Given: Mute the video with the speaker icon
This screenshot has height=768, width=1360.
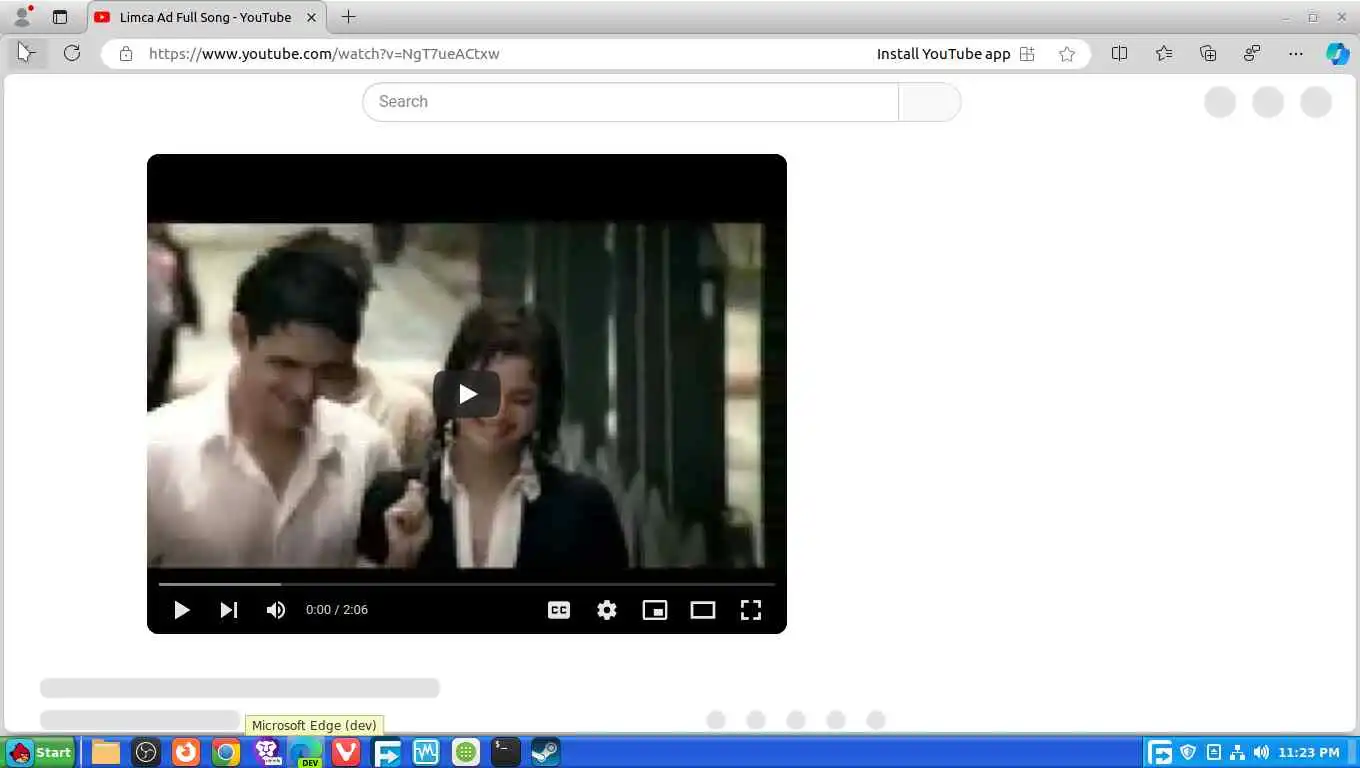Looking at the screenshot, I should (x=276, y=610).
